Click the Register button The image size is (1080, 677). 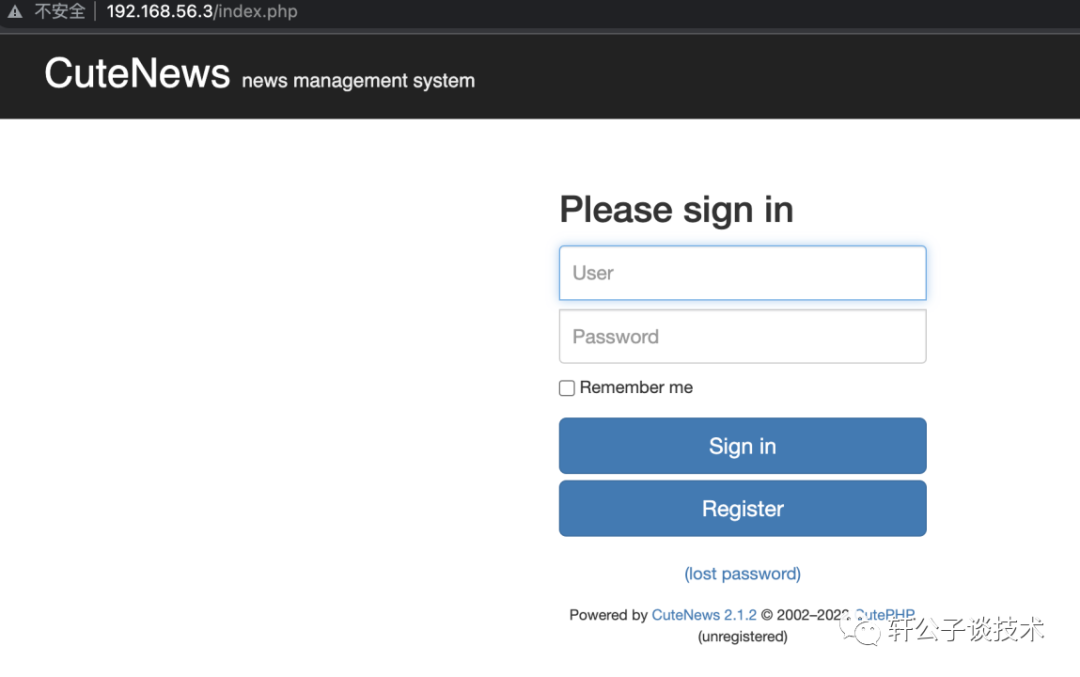(742, 508)
